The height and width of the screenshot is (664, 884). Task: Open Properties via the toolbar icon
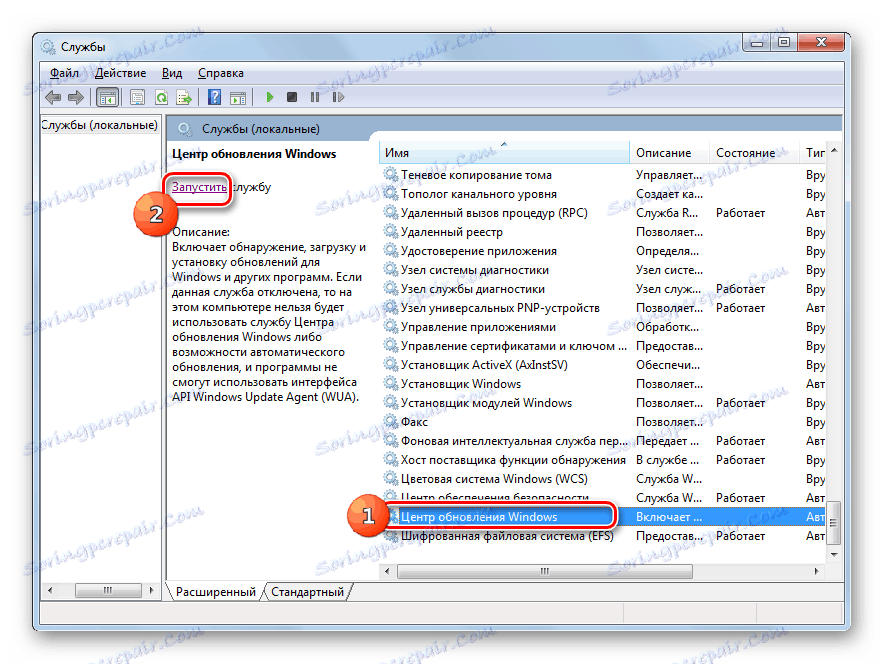point(138,98)
